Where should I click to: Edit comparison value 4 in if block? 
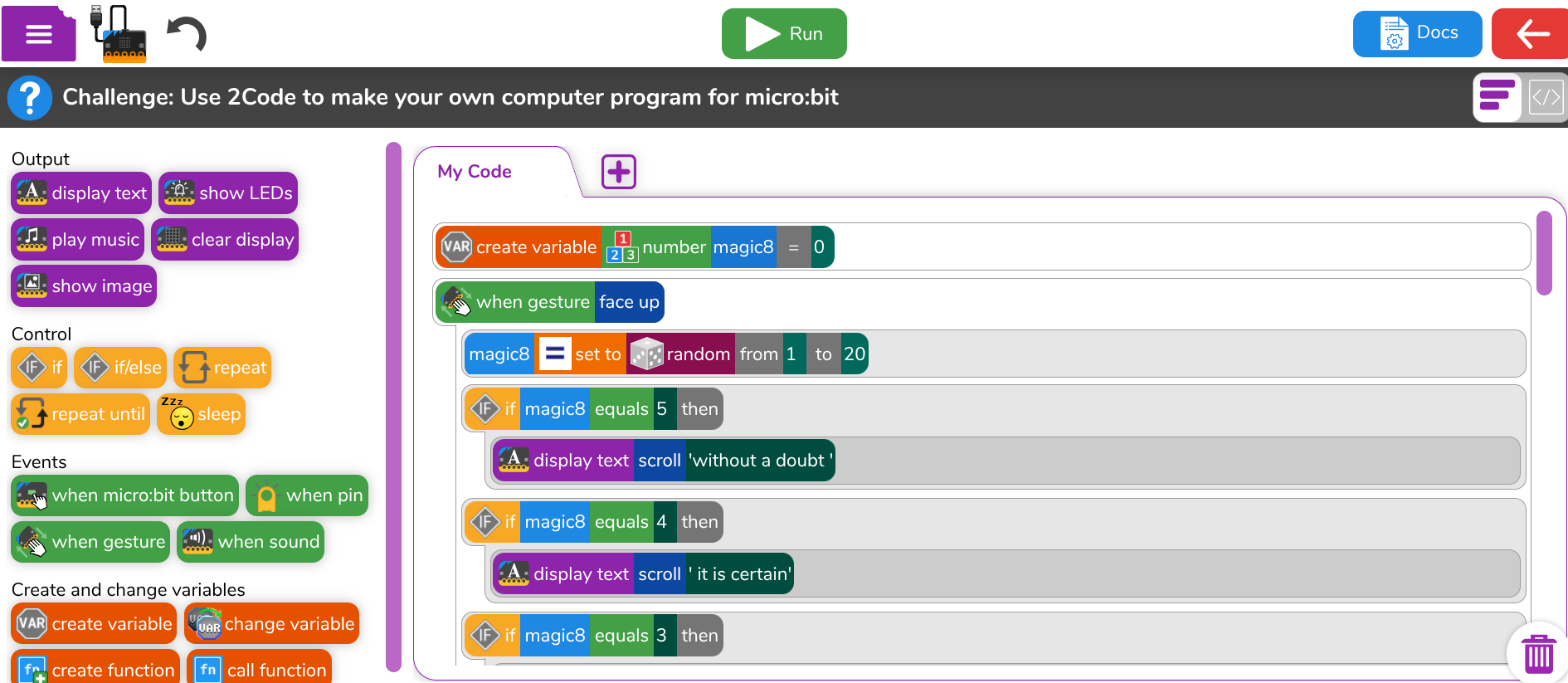pyautogui.click(x=664, y=522)
